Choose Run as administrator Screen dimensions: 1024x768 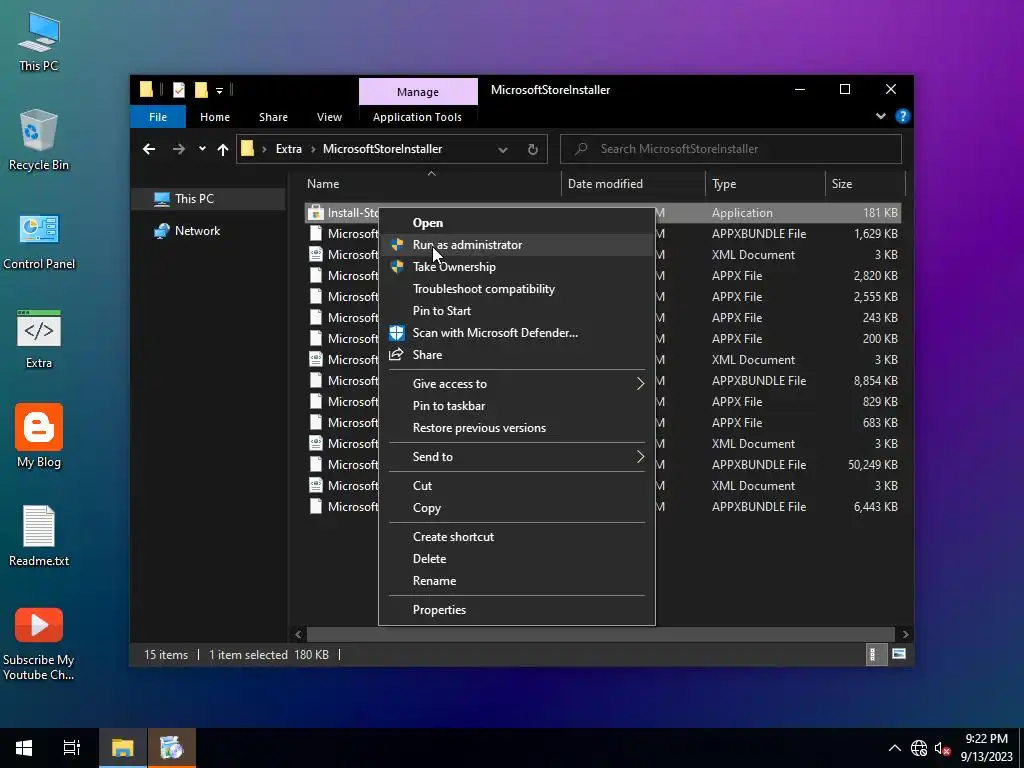coord(517,245)
